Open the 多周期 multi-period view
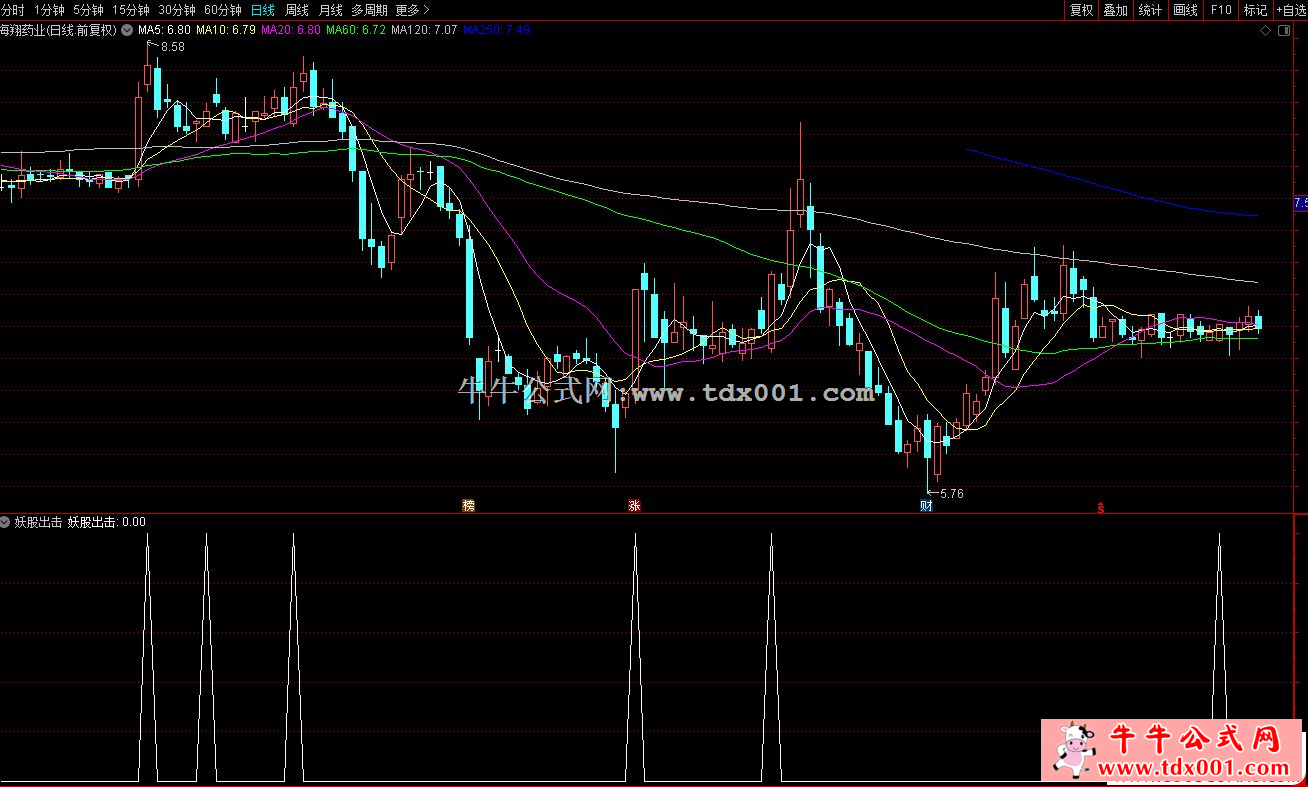This screenshot has height=787, width=1308. pos(369,10)
